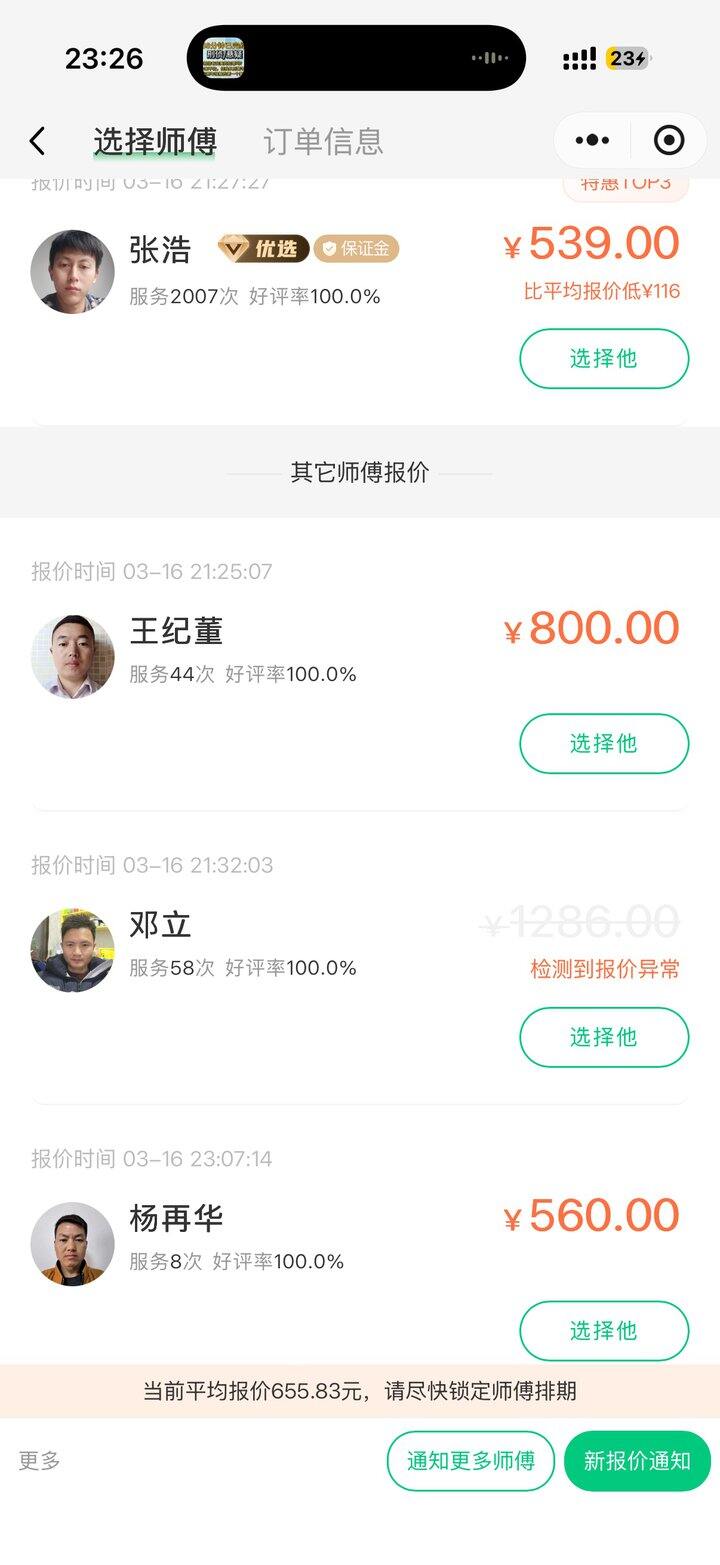The image size is (720, 1565).
Task: Choose 邓立 with the 选择他 button
Action: click(604, 1037)
